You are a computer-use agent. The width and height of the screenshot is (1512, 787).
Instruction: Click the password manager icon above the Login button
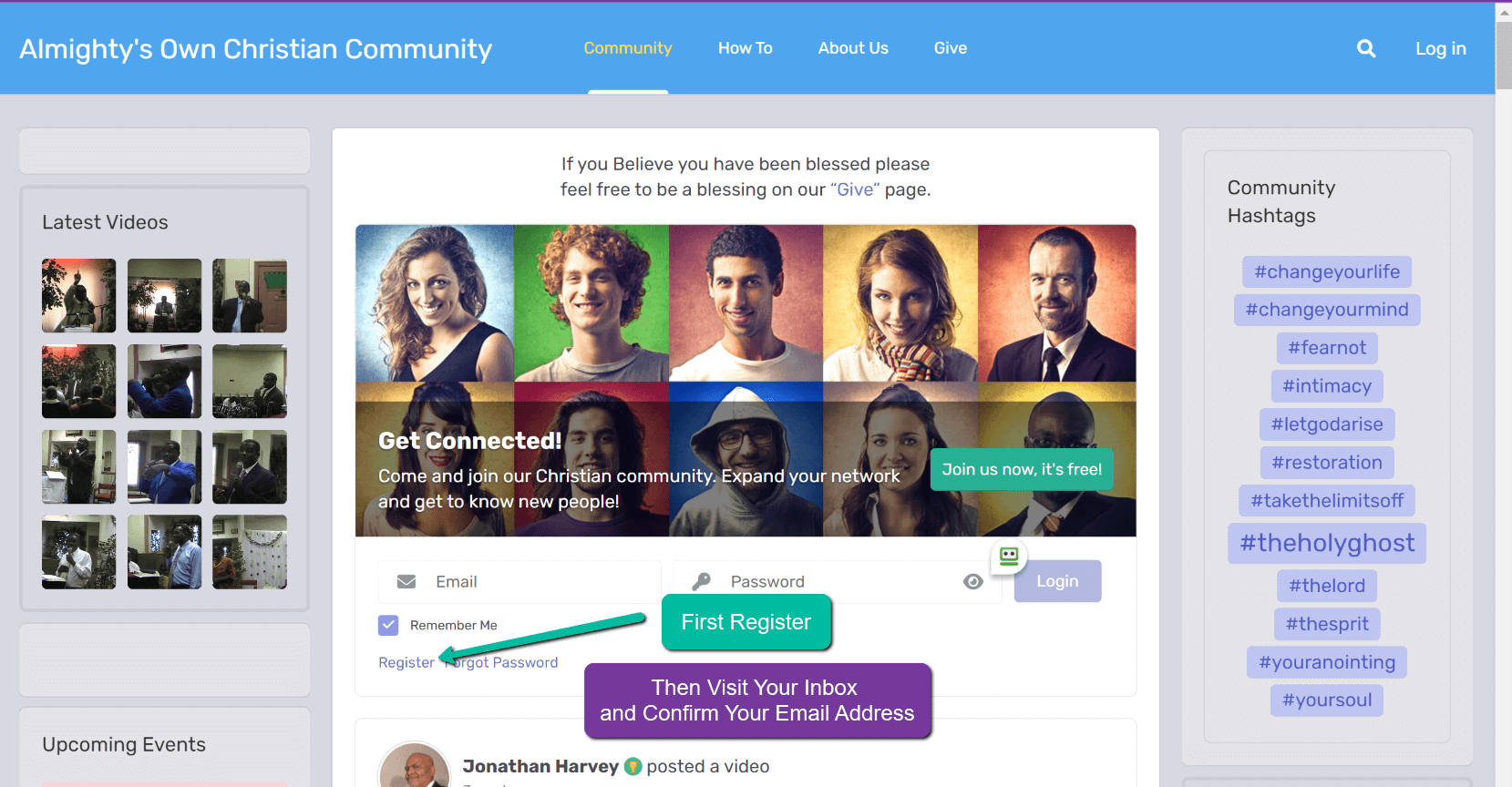tap(1009, 557)
